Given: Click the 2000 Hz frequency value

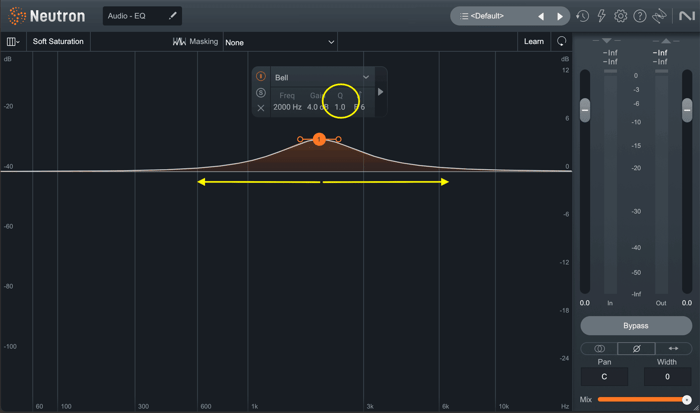Looking at the screenshot, I should click(287, 107).
